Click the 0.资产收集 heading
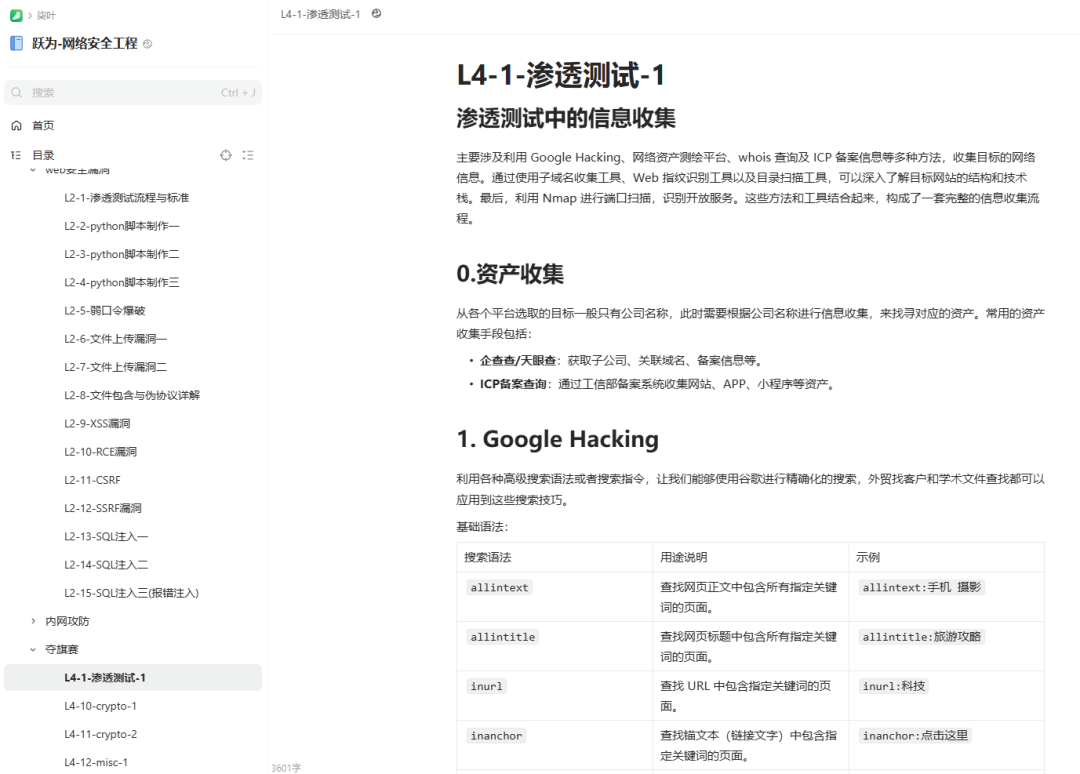The height and width of the screenshot is (774, 1080). coord(510,274)
